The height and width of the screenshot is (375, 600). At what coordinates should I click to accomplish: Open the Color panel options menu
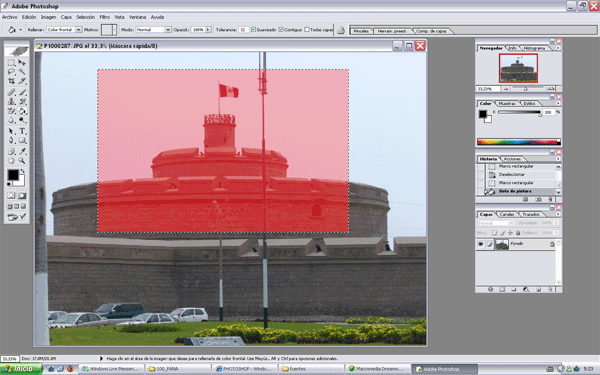click(558, 103)
